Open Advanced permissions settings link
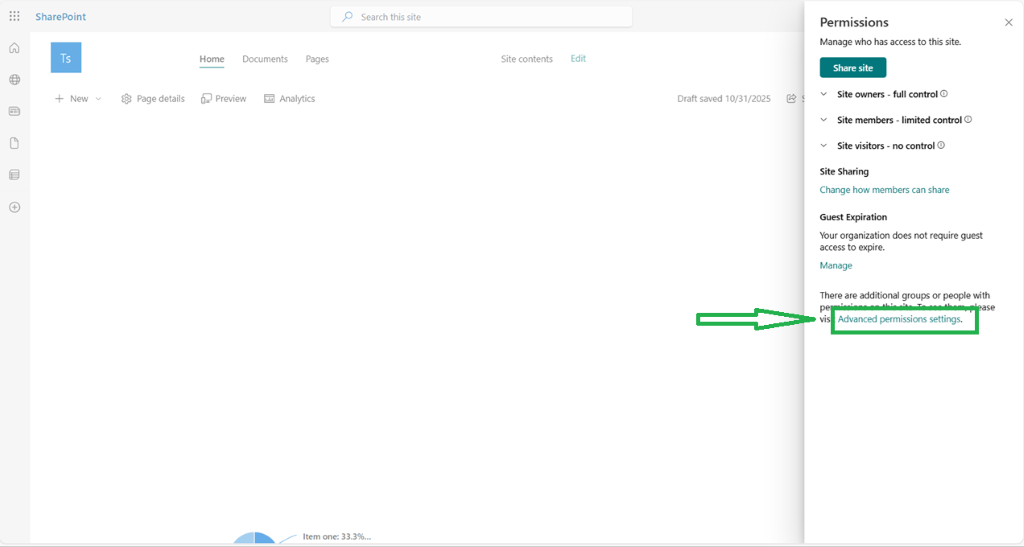The width and height of the screenshot is (1024, 547). coord(899,319)
